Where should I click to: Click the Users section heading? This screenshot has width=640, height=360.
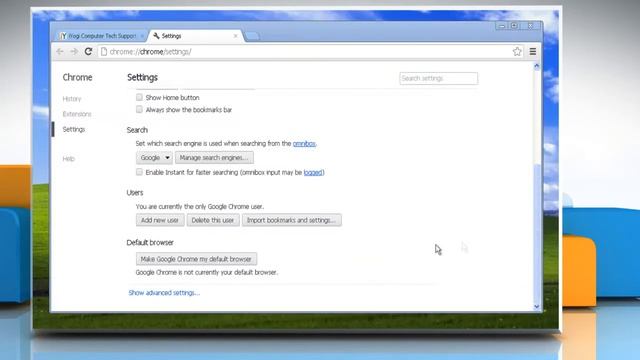tap(135, 193)
